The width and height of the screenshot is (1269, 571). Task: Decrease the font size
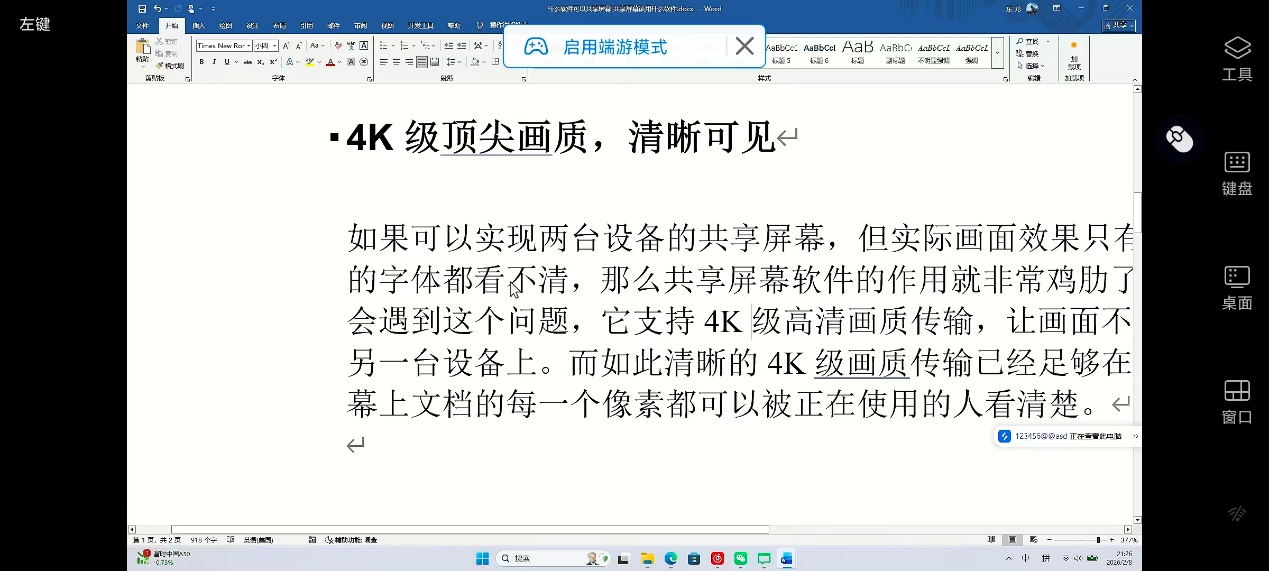pyautogui.click(x=298, y=46)
